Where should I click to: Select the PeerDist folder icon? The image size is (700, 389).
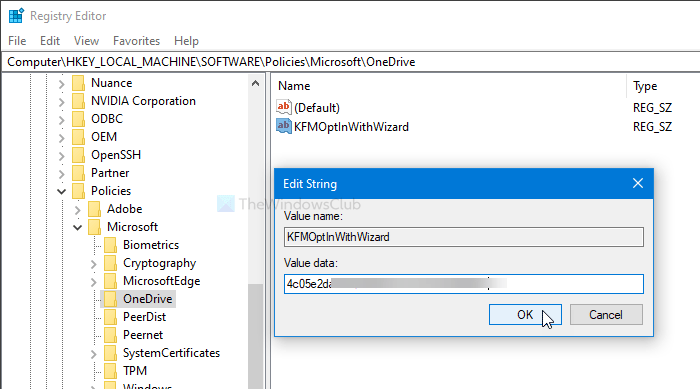[110, 317]
